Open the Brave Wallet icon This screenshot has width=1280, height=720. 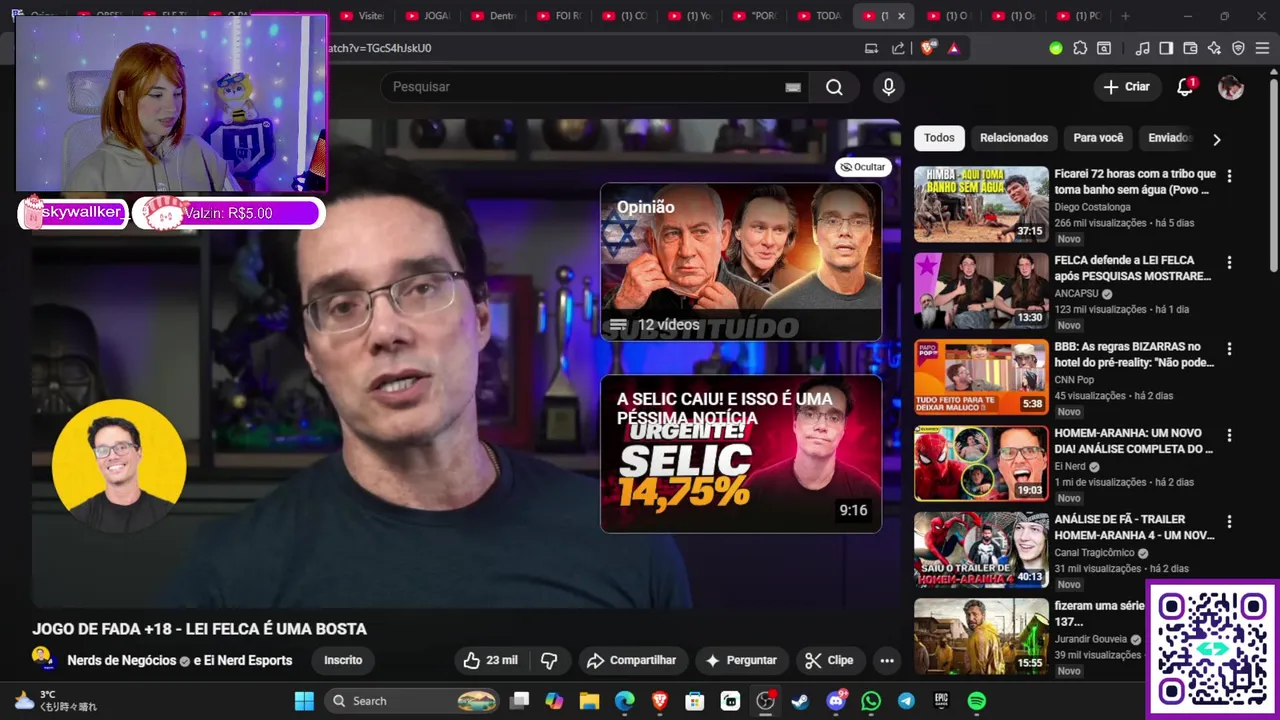(x=1190, y=48)
